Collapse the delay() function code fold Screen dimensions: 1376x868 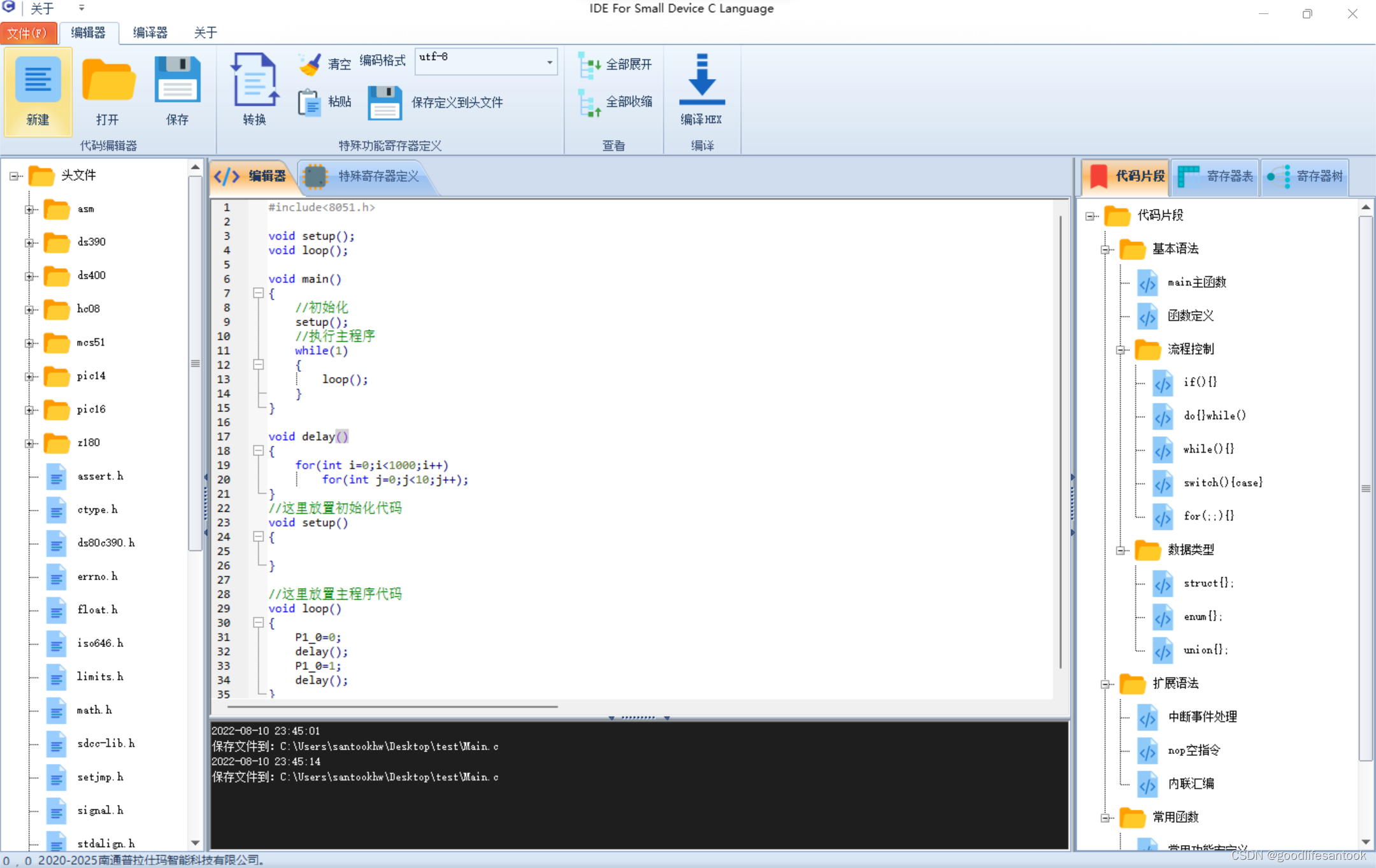pyautogui.click(x=259, y=450)
